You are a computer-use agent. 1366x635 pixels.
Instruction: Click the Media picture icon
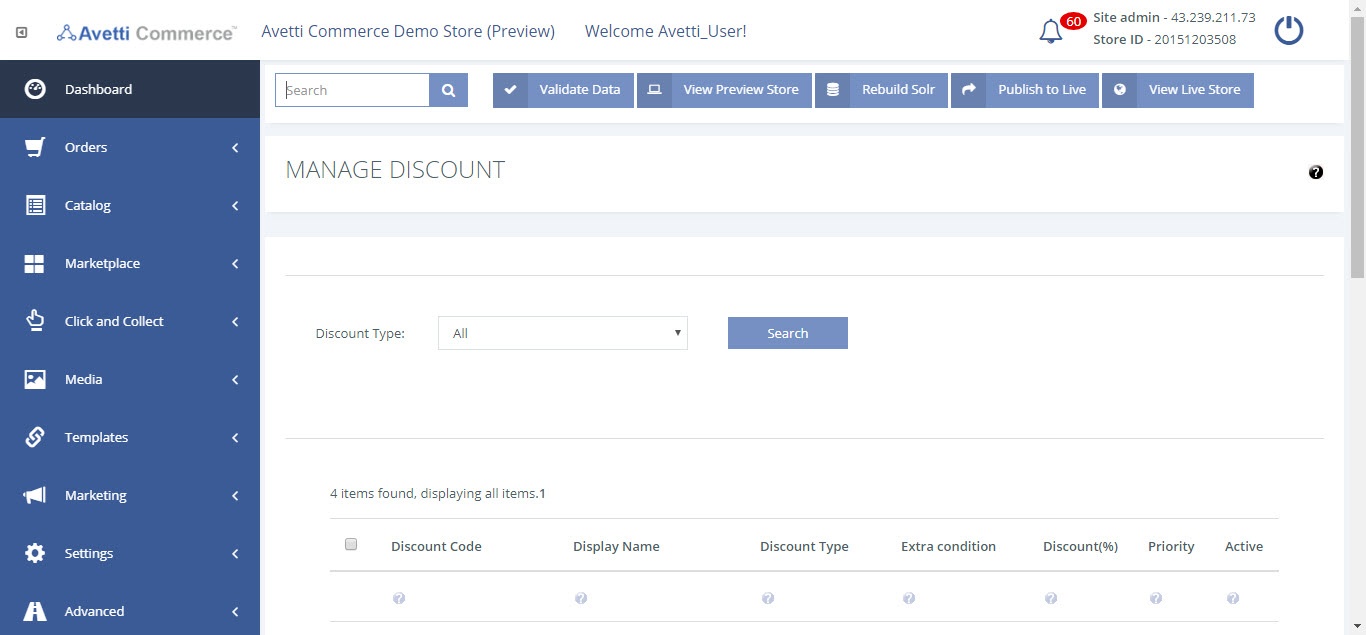click(35, 379)
